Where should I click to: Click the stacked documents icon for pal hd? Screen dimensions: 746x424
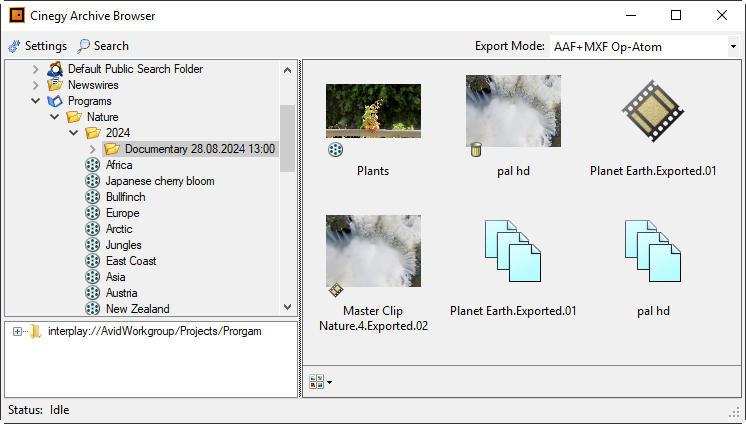(653, 251)
